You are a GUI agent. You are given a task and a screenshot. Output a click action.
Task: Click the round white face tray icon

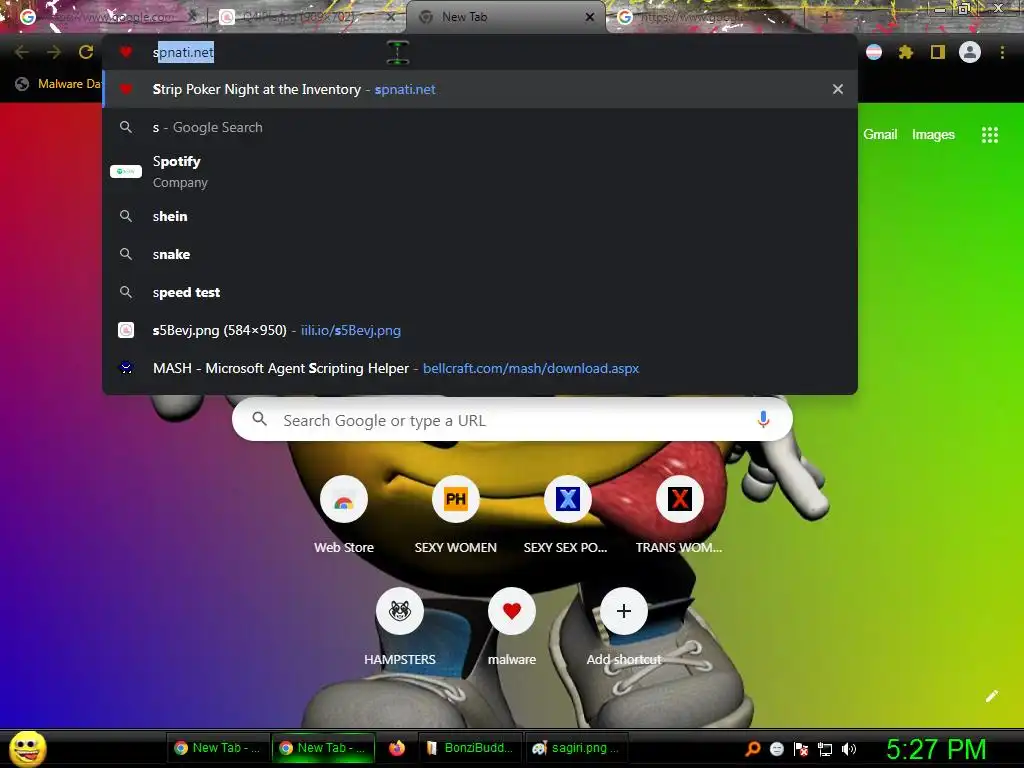776,749
